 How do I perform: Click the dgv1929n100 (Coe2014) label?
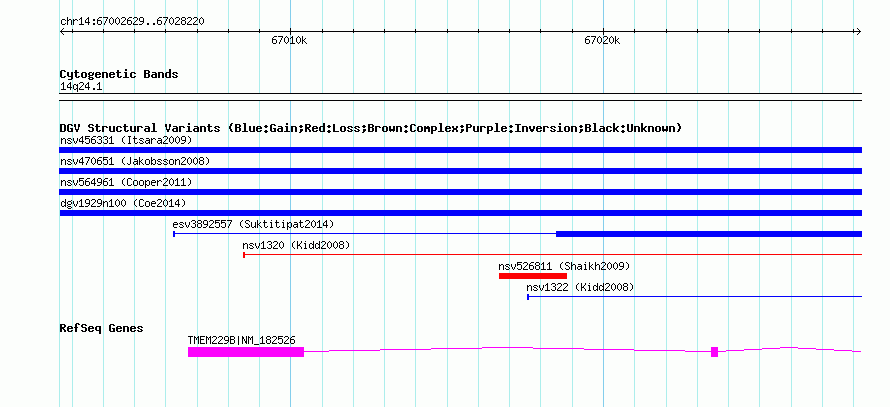click(x=123, y=203)
